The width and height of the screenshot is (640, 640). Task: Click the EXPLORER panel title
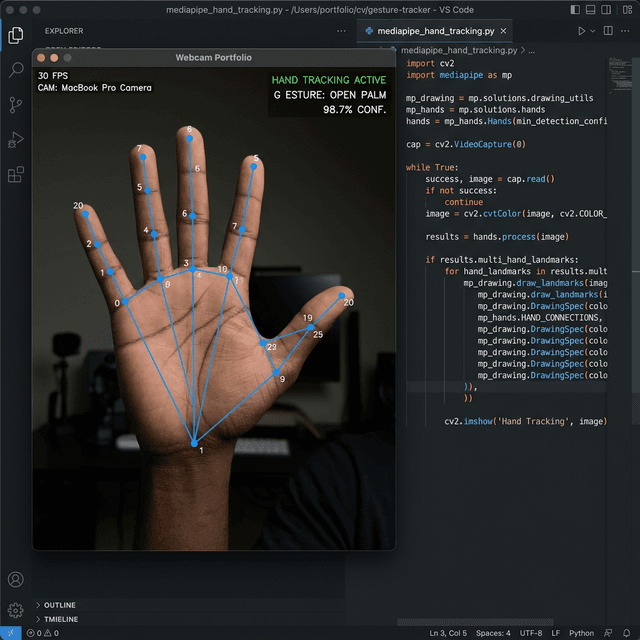[64, 31]
